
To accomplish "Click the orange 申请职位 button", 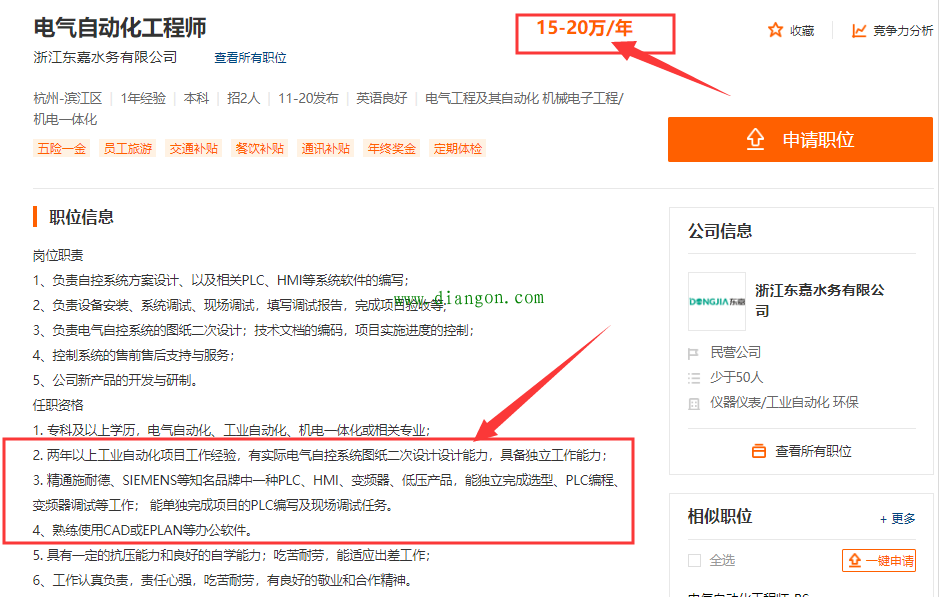I will (798, 140).
